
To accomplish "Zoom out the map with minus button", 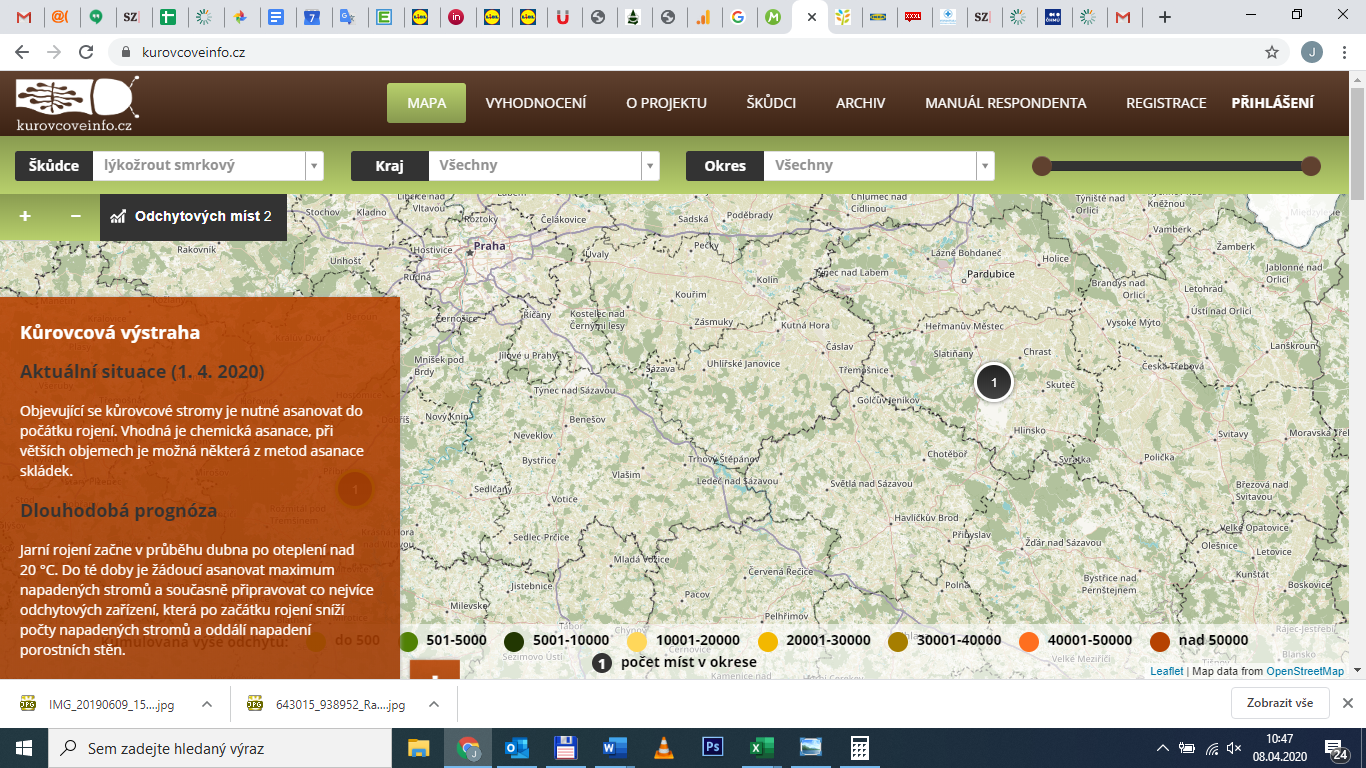I will click(75, 216).
